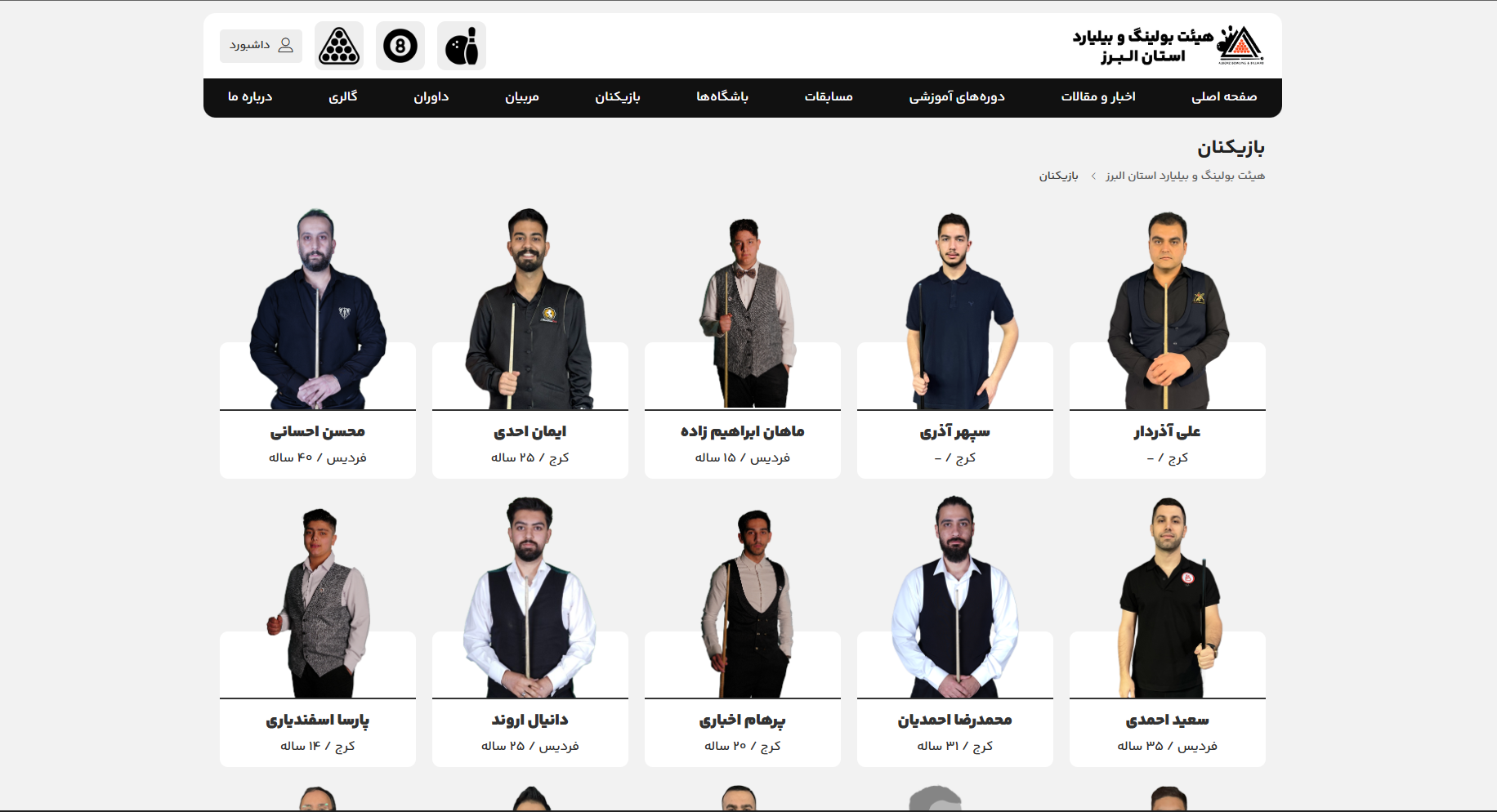This screenshot has height=812, width=1497.
Task: Click the breadcrumb link هیئت بولینگ و بیلیارد استان البرز
Action: [x=1185, y=176]
